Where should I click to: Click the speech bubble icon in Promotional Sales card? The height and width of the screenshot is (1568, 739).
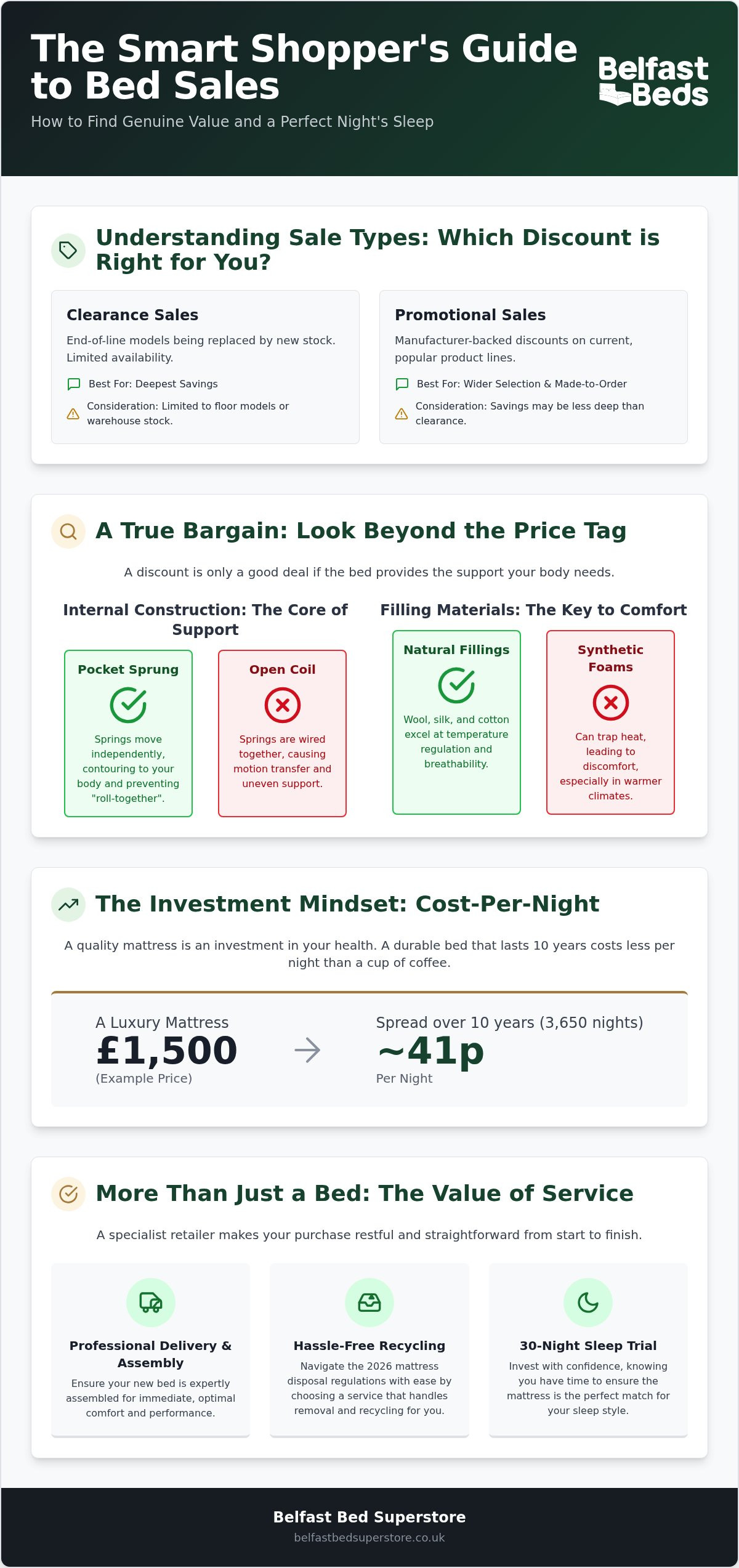[x=402, y=384]
